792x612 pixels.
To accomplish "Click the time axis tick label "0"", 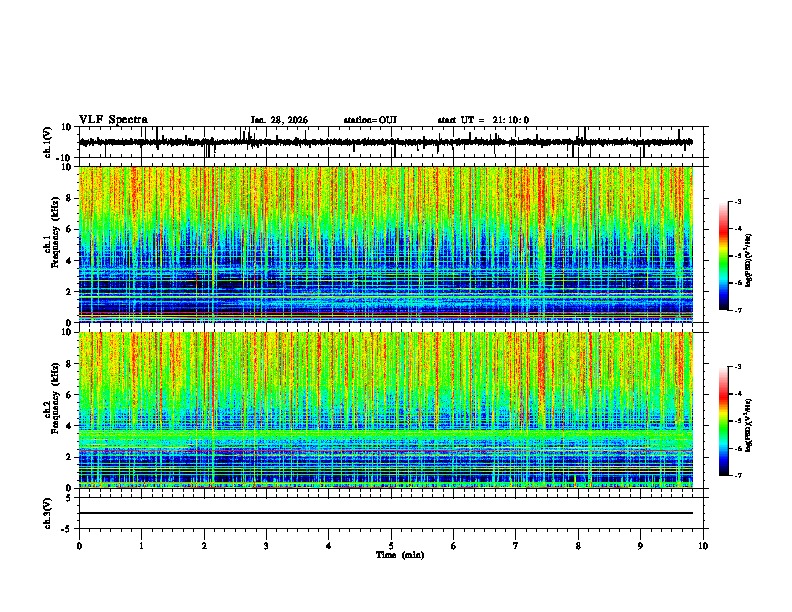I will [79, 546].
